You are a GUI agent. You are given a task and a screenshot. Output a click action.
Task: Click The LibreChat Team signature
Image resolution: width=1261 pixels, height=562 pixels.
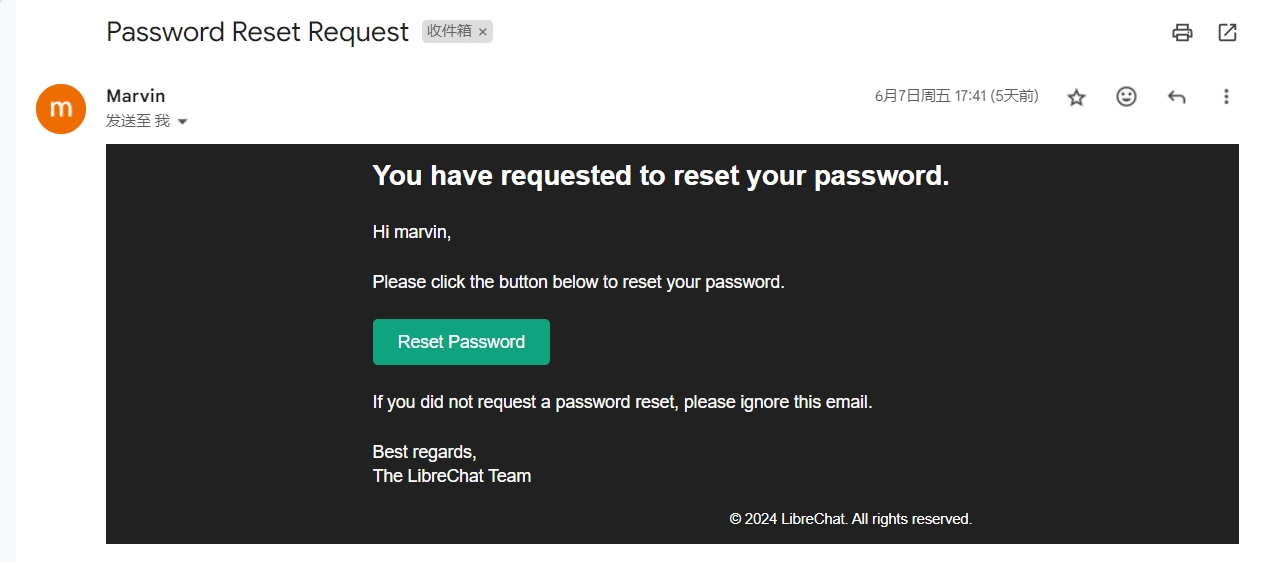pos(451,476)
